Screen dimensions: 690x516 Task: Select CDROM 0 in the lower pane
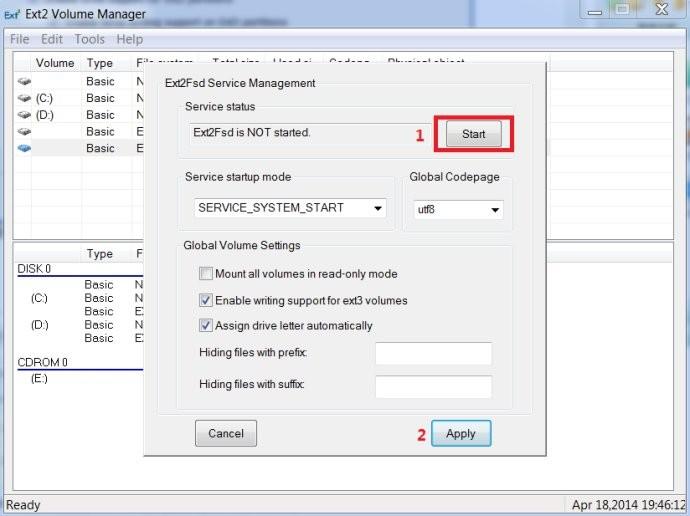pos(42,362)
